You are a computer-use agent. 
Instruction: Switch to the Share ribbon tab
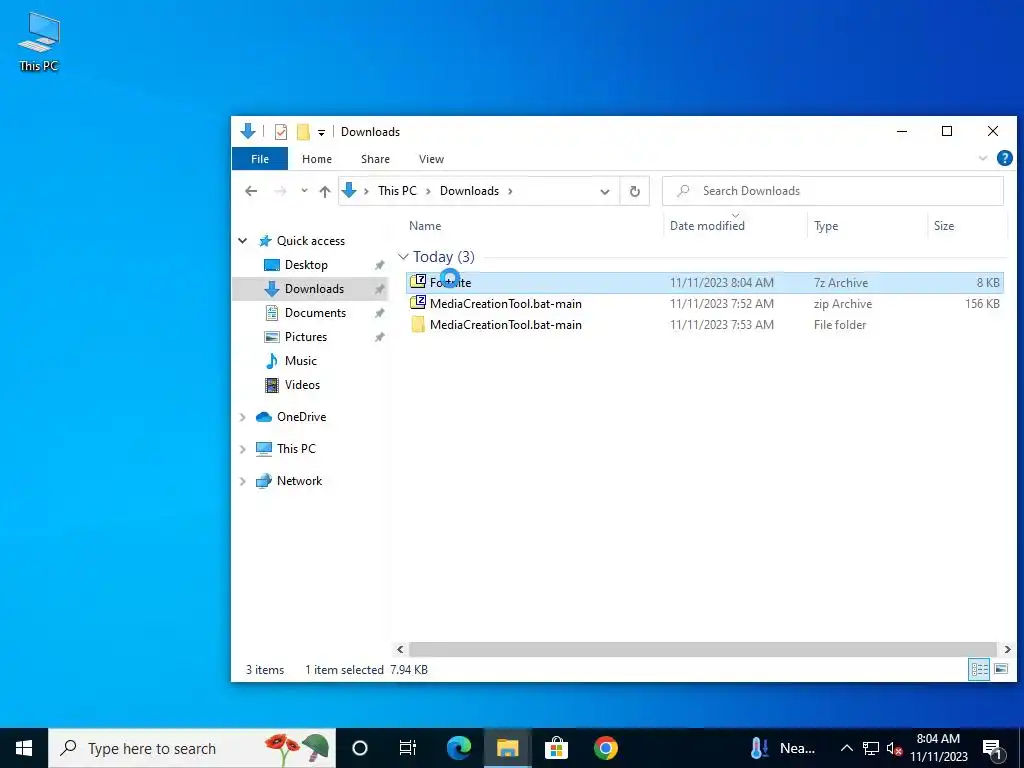[x=376, y=159]
